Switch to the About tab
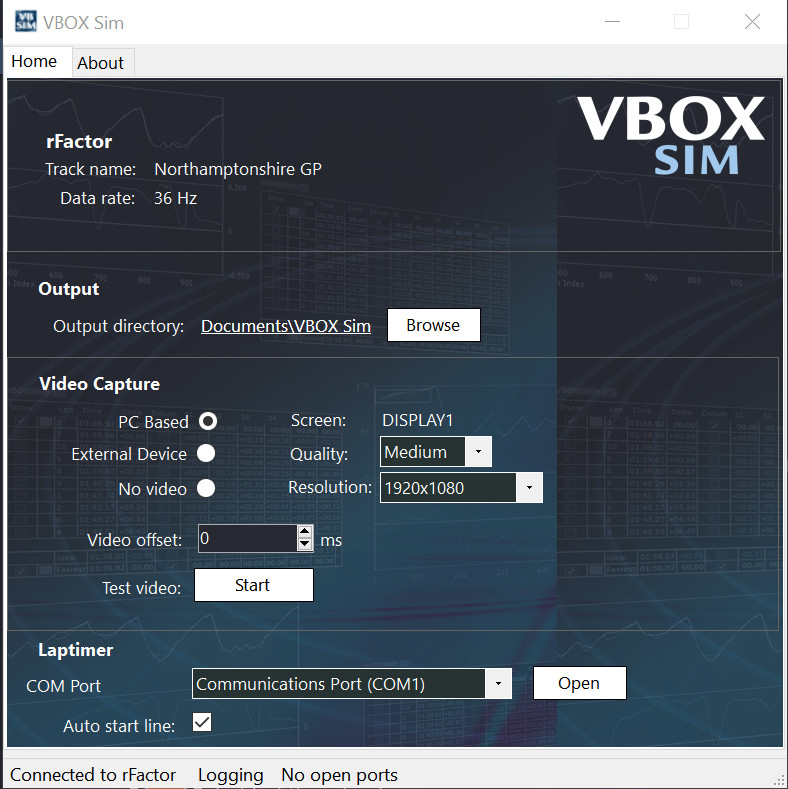 (x=101, y=63)
